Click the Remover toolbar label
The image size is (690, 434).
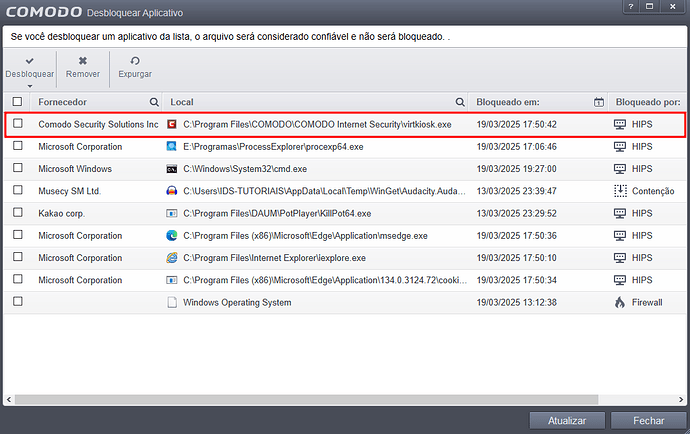(83, 74)
